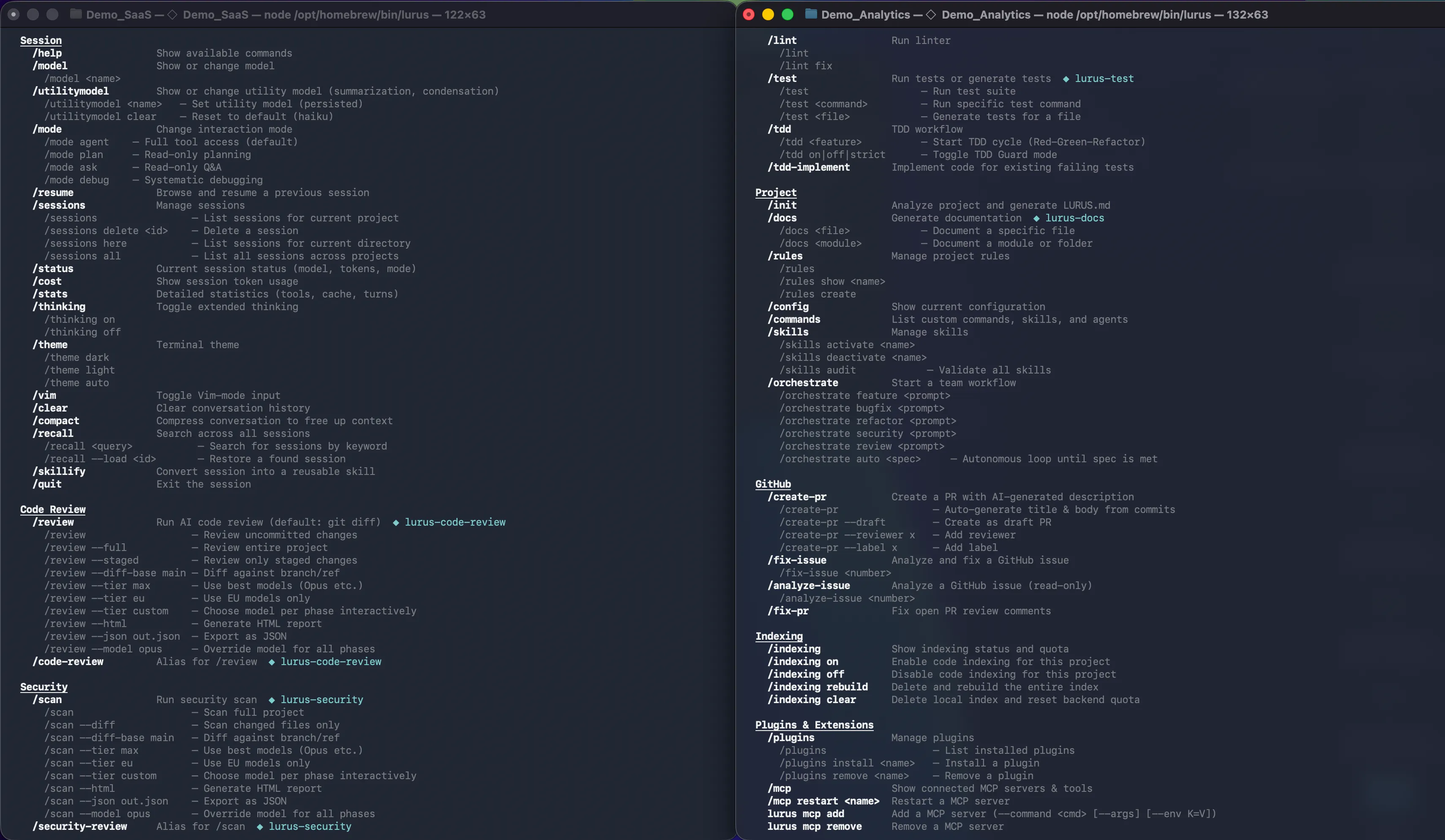The height and width of the screenshot is (840, 1445).
Task: Click the green zoom button on Demo_Analytics window
Action: (787, 14)
